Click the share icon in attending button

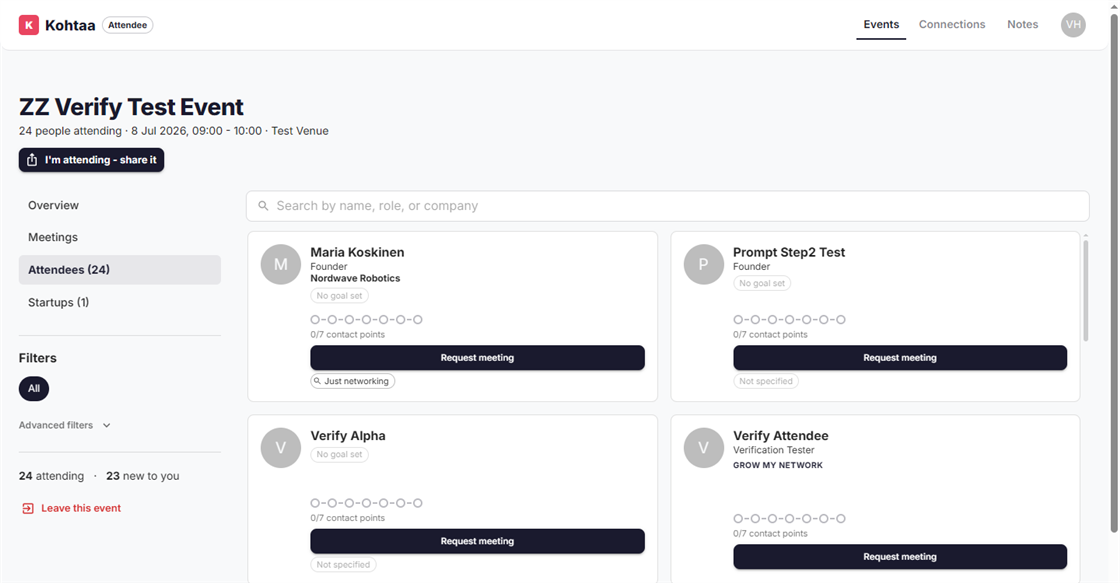pyautogui.click(x=32, y=160)
